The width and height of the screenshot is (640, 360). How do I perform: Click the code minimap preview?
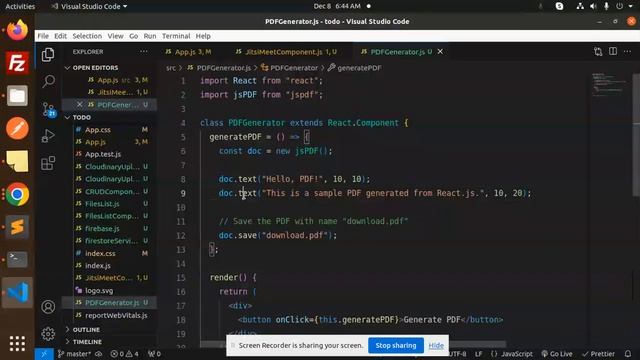[610, 85]
